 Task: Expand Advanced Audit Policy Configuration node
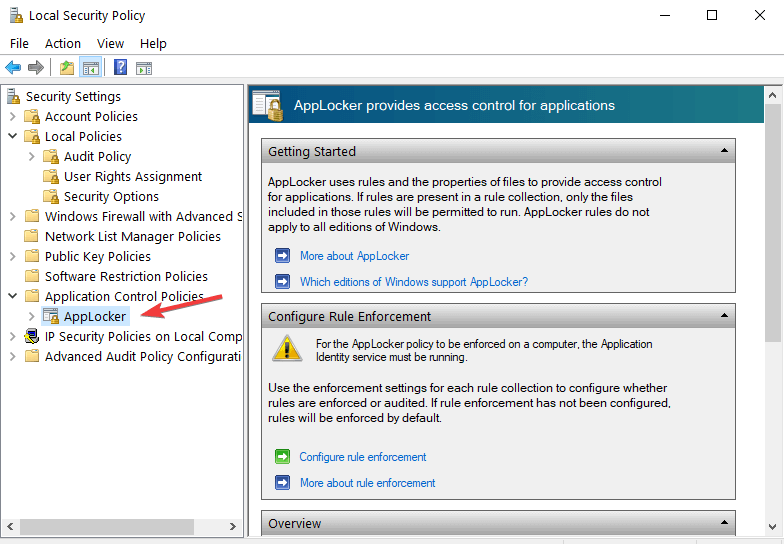[13, 356]
